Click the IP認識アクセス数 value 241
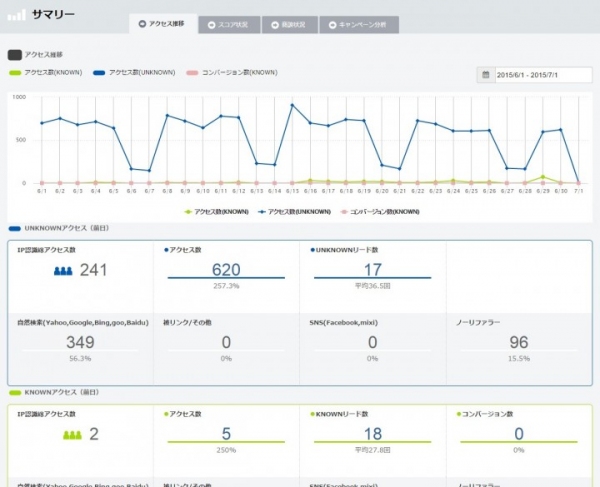This screenshot has height=487, width=600. point(93,270)
